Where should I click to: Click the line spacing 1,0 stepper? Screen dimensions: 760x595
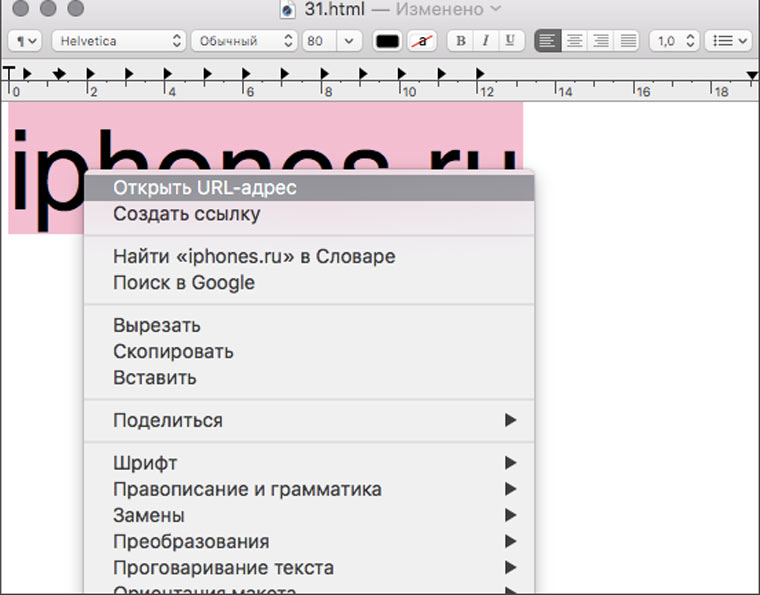click(x=674, y=41)
